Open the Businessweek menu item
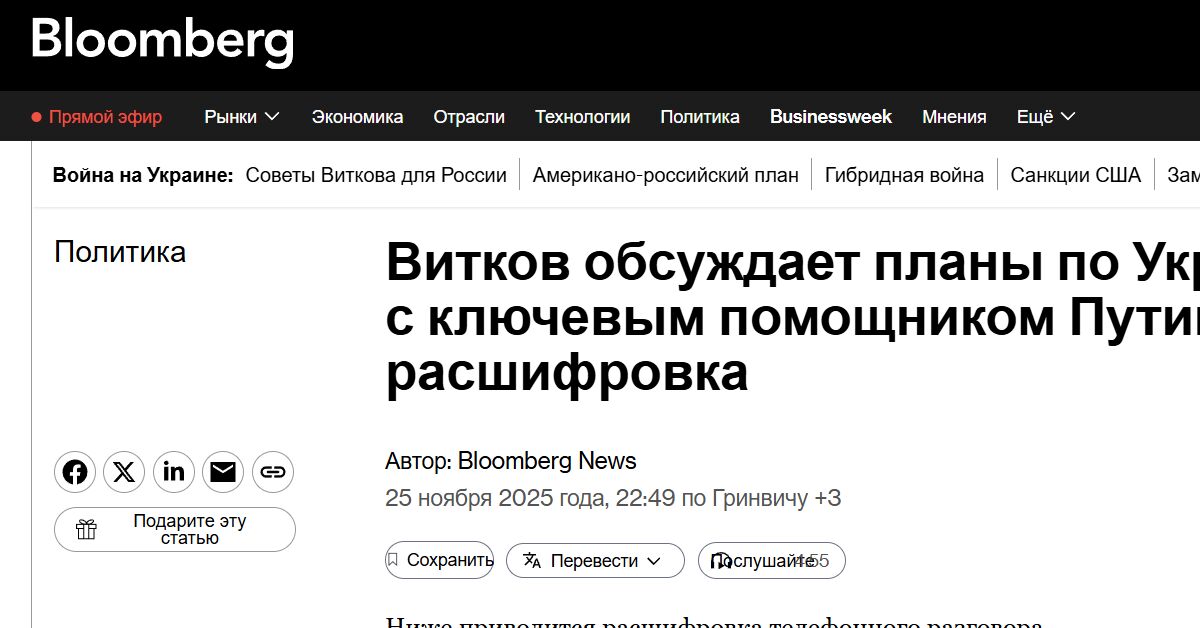This screenshot has height=628, width=1200. [x=831, y=116]
